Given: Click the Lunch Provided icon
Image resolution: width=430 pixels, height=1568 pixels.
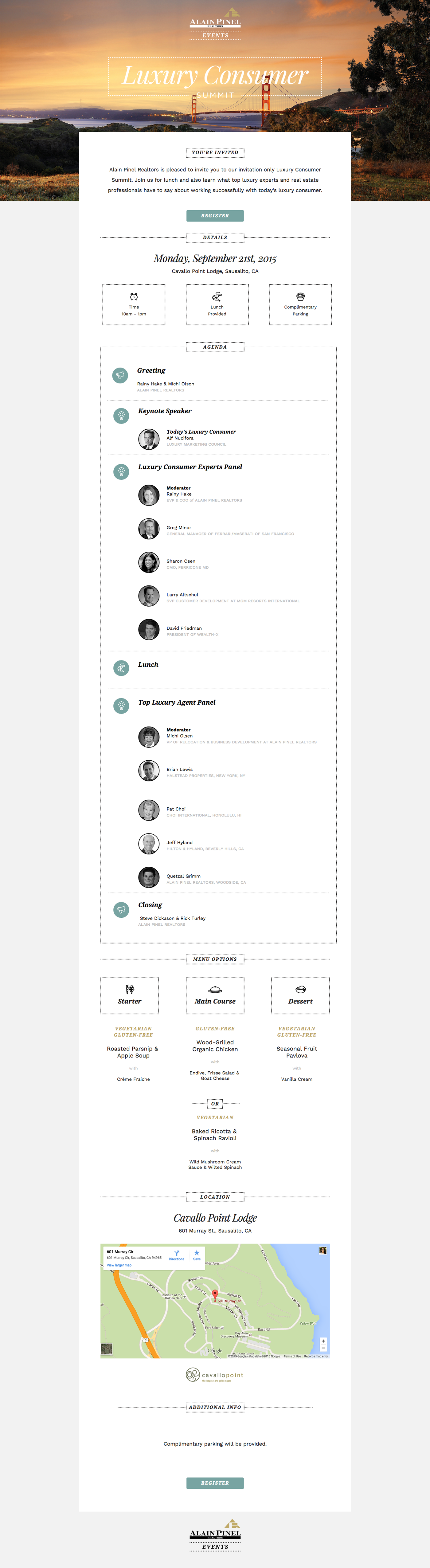Looking at the screenshot, I should click(217, 297).
